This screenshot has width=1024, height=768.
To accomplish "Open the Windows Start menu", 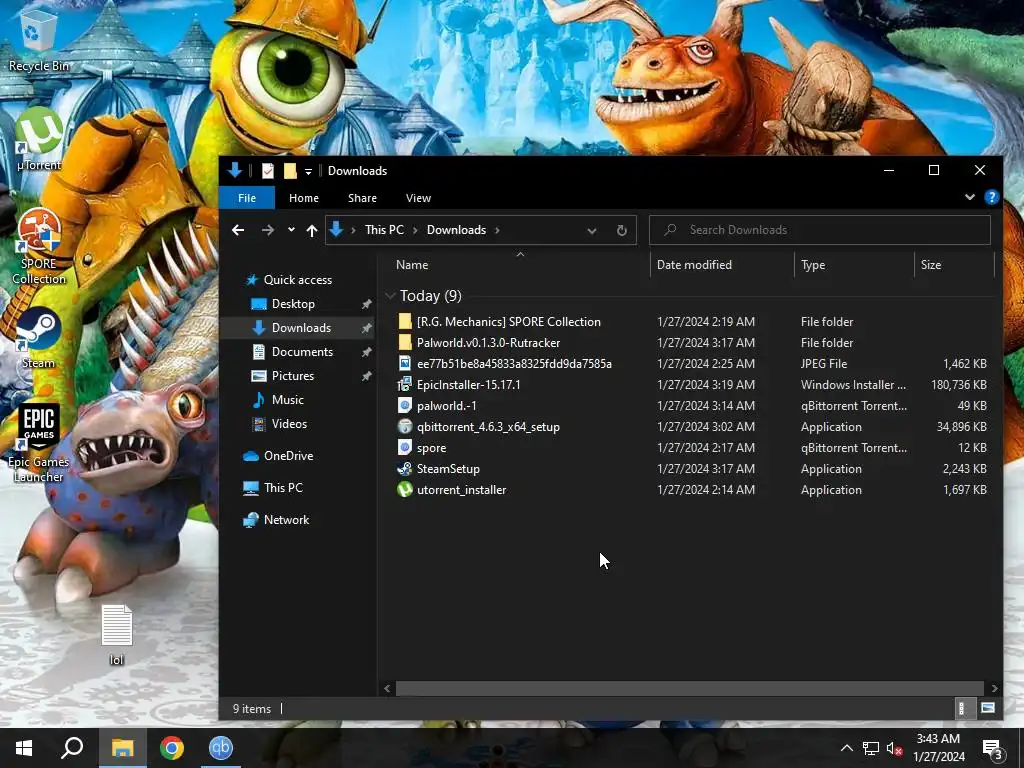I will pos(24,748).
